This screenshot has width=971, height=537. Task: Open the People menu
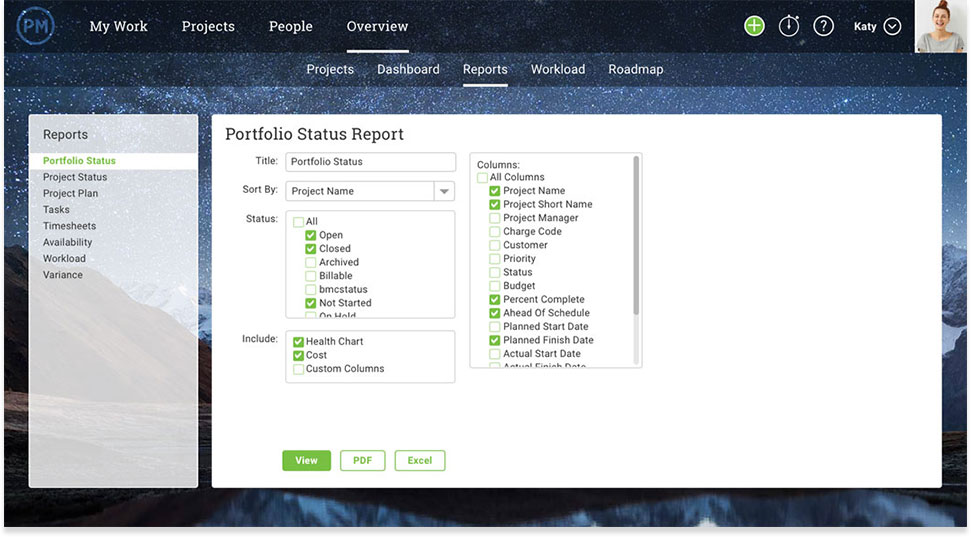290,26
